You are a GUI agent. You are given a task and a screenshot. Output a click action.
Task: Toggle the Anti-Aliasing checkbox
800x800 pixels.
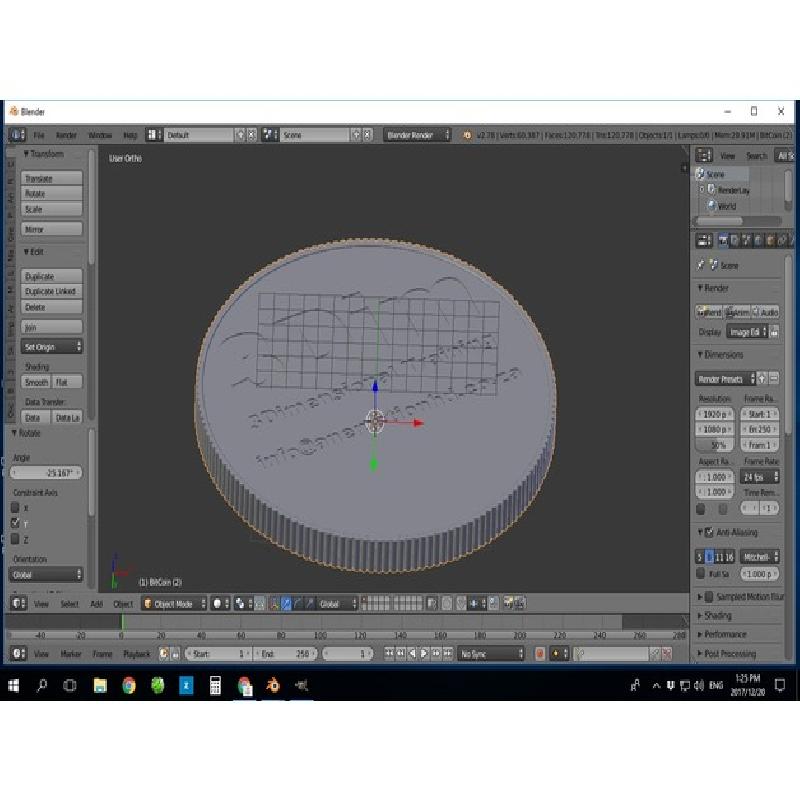pos(709,532)
